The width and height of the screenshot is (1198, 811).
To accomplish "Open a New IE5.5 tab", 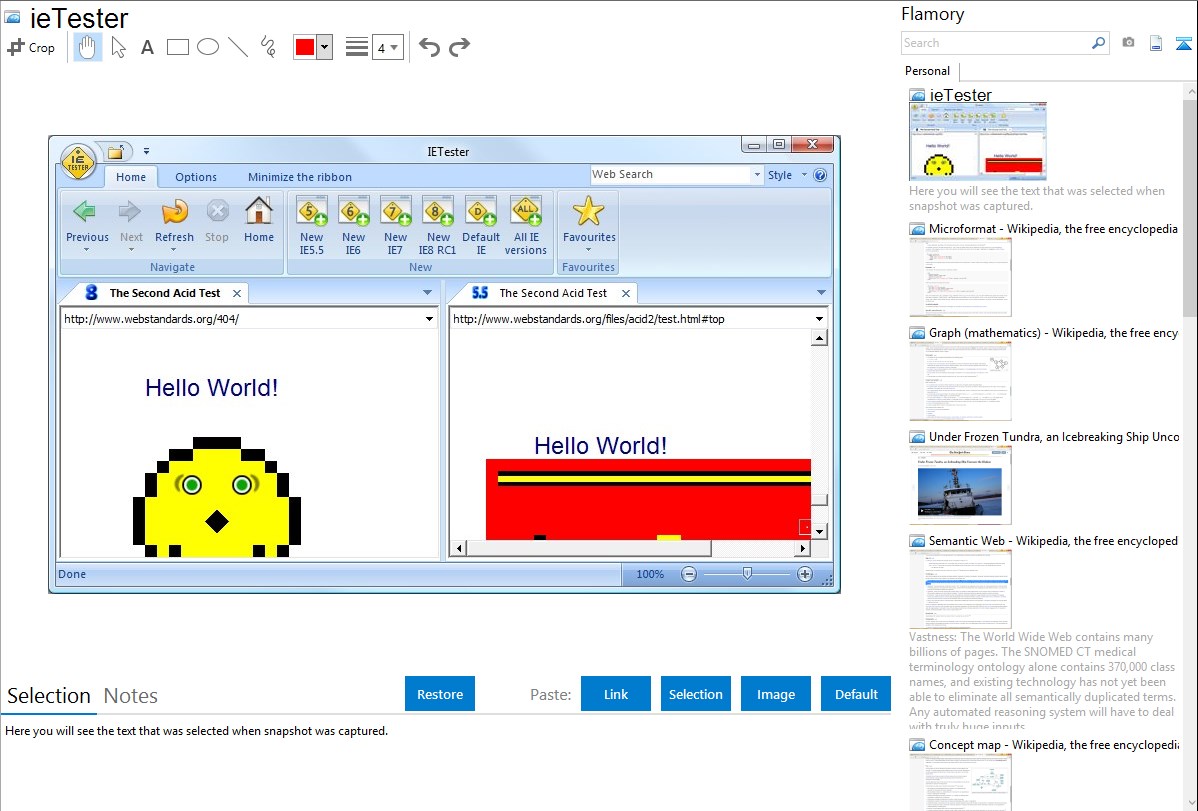I will tap(312, 225).
